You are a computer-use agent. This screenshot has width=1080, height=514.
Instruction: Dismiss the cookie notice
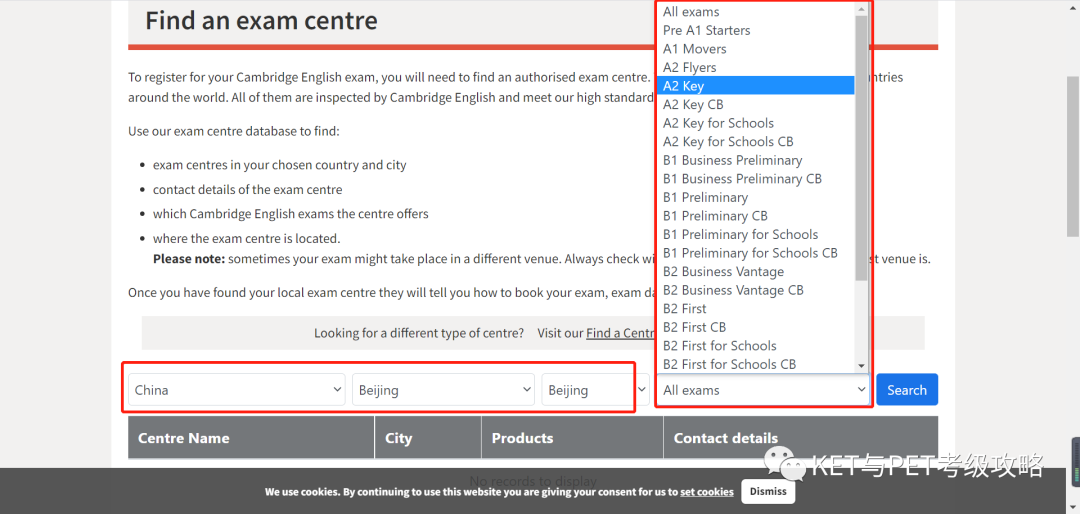768,492
